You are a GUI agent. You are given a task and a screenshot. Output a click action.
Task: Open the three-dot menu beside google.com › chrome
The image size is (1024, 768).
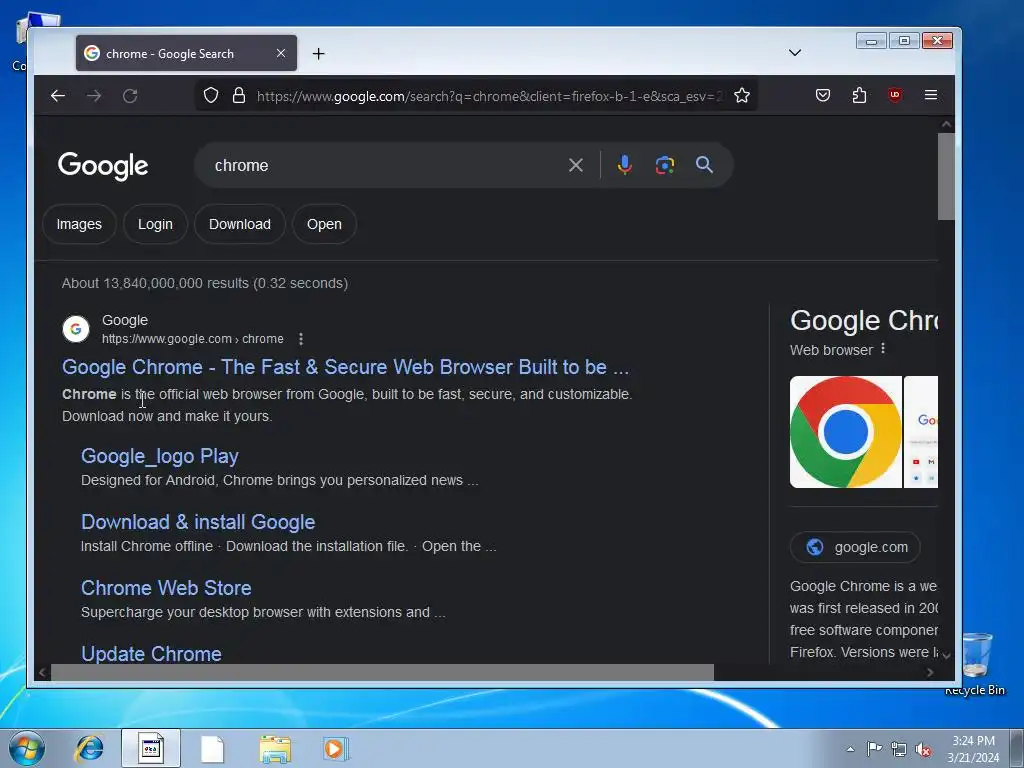coord(300,339)
